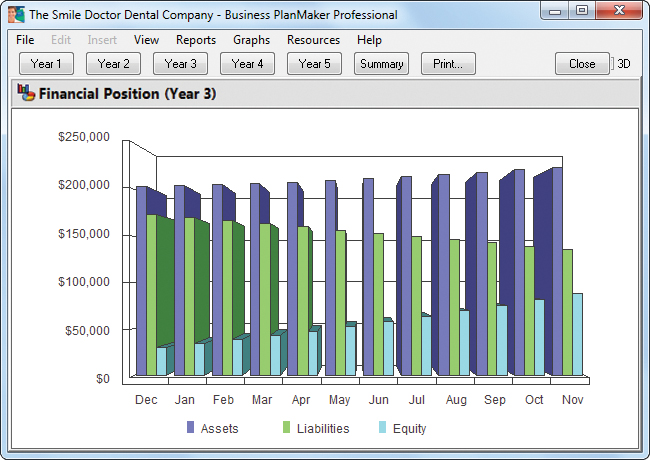This screenshot has width=650, height=460.
Task: Click the Equity legend color swatch
Action: 382,428
